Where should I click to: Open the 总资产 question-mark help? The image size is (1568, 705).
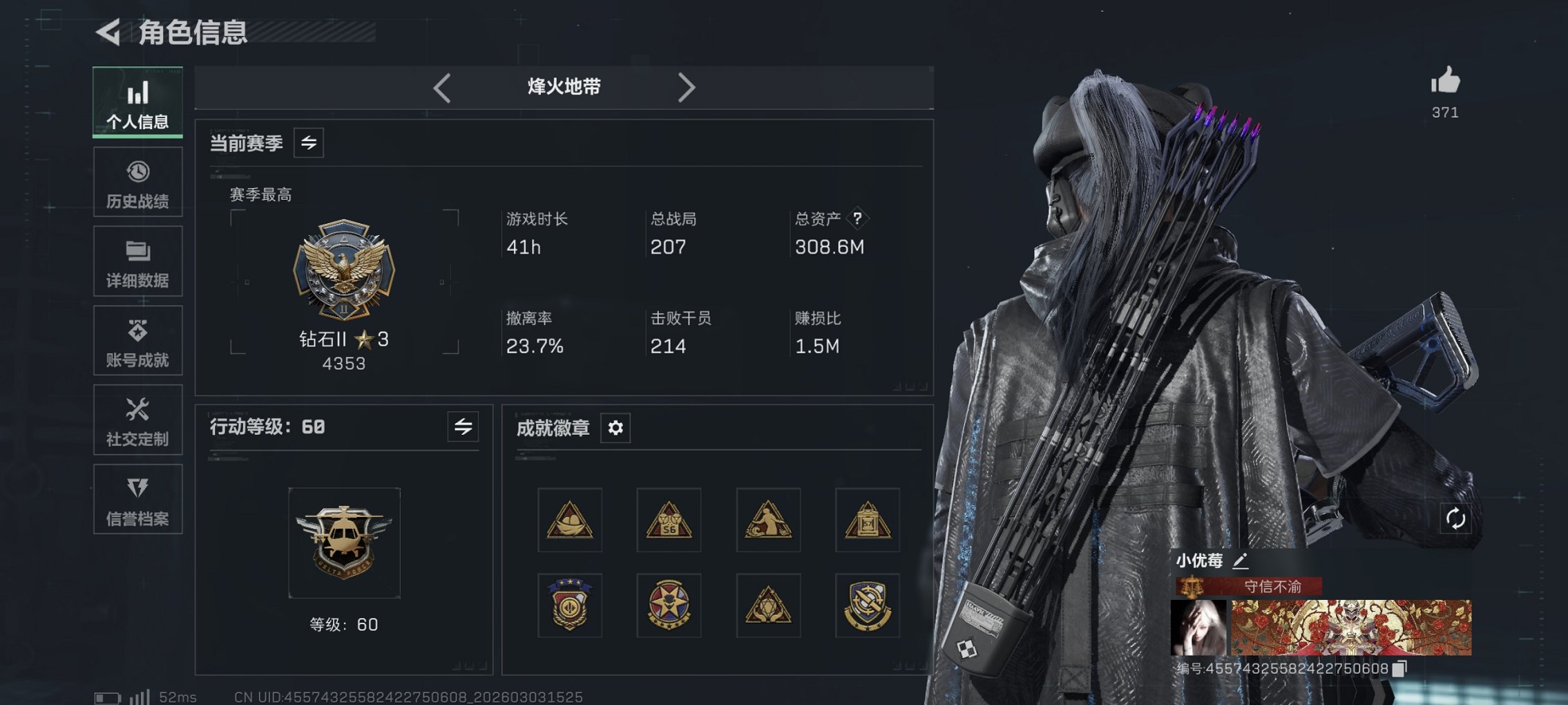[x=857, y=218]
